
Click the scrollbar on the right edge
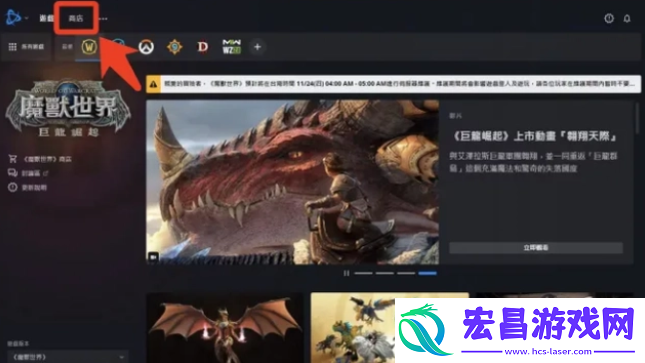coord(637,119)
